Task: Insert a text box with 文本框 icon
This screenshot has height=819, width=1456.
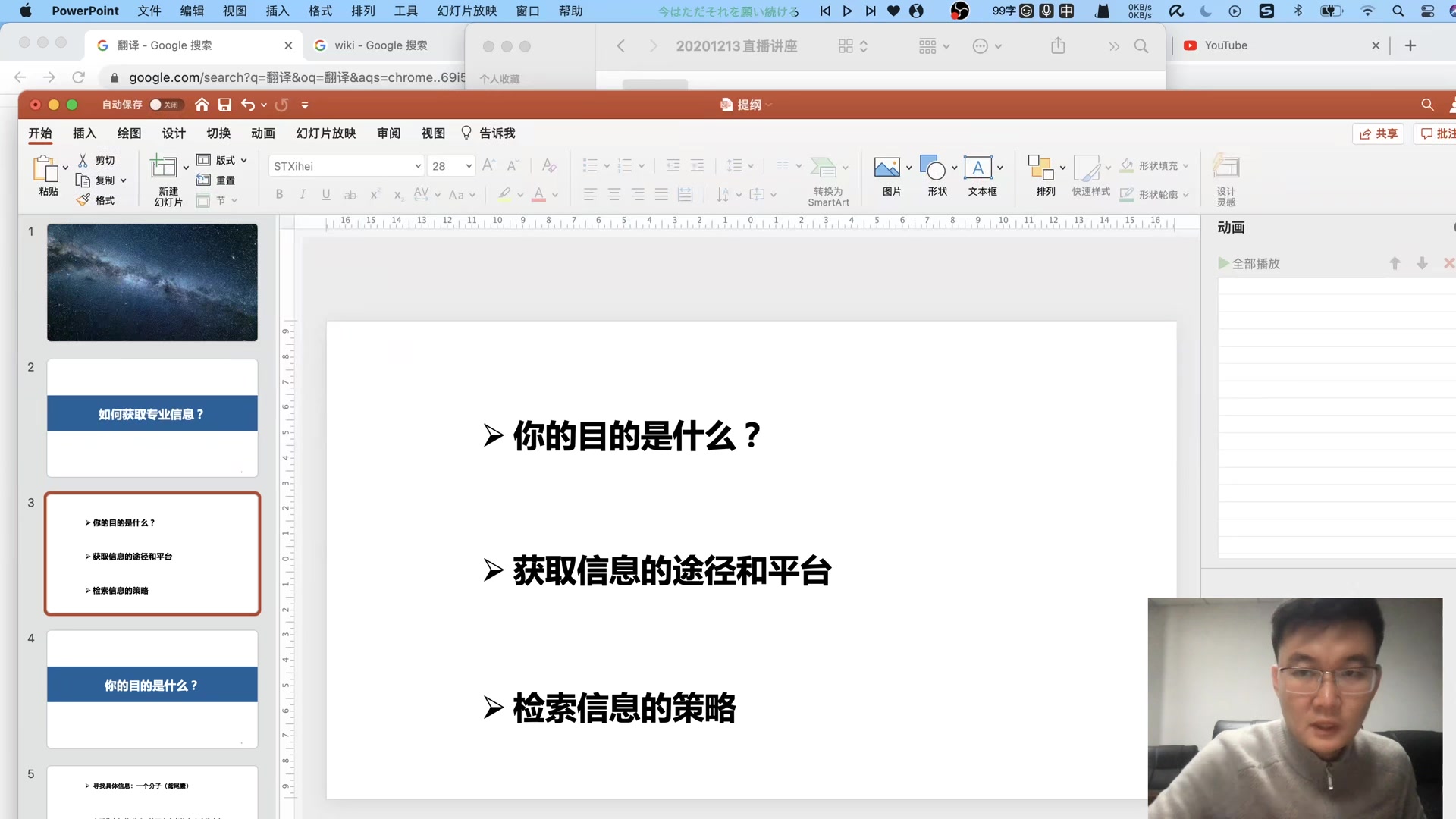Action: 978,167
